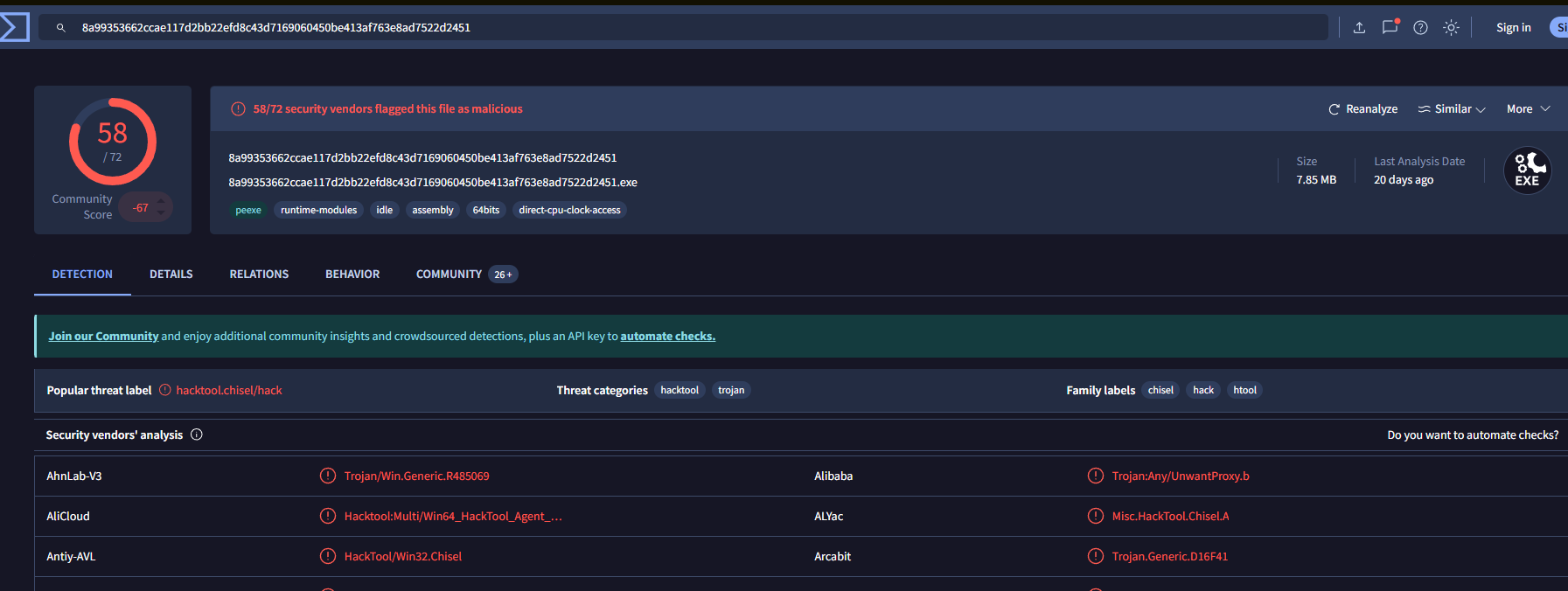This screenshot has height=591, width=1568.
Task: Toggle the light/dark theme sun icon
Action: (x=1451, y=28)
